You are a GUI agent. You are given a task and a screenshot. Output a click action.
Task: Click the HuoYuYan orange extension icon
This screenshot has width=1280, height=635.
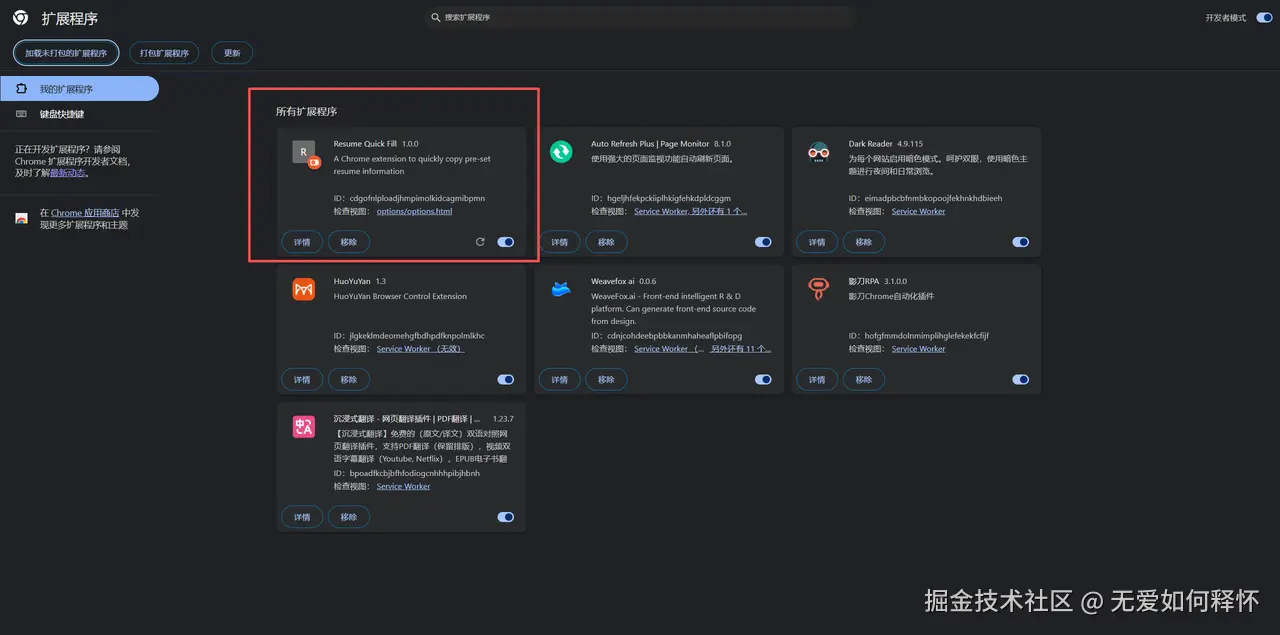tap(304, 289)
